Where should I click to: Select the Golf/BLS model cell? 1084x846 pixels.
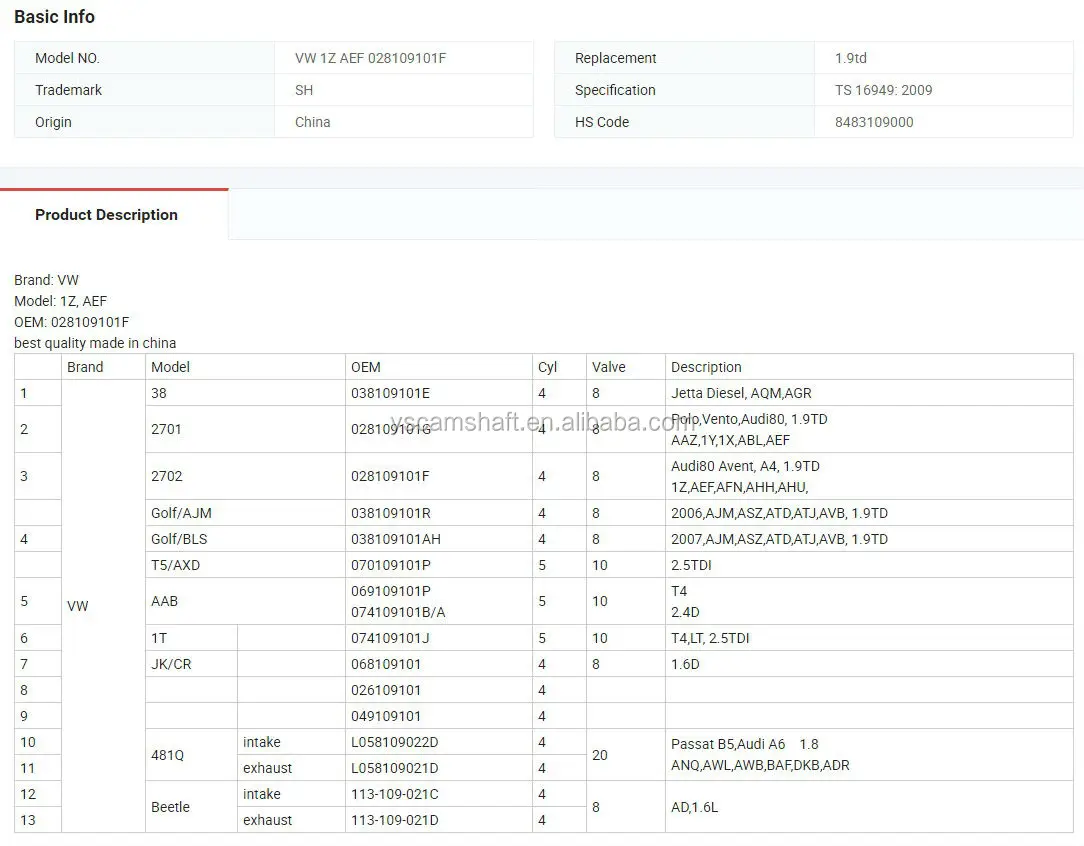point(179,539)
